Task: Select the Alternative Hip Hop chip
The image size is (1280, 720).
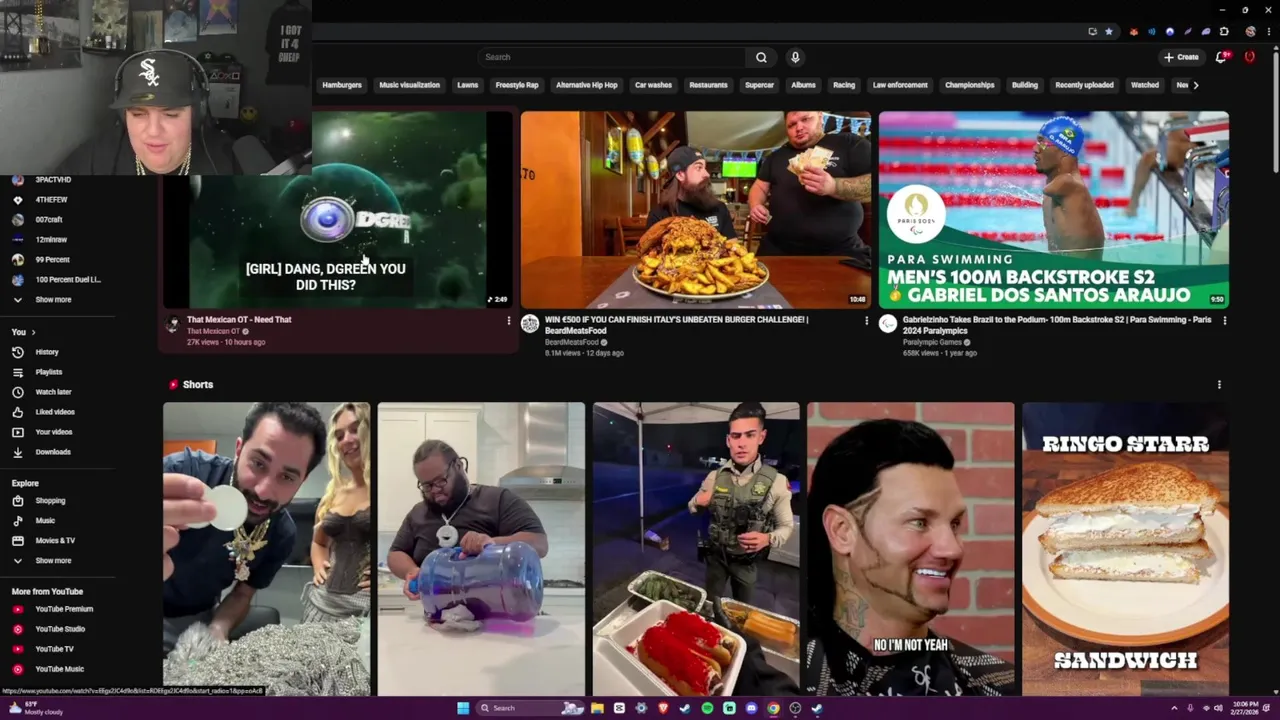Action: [587, 85]
